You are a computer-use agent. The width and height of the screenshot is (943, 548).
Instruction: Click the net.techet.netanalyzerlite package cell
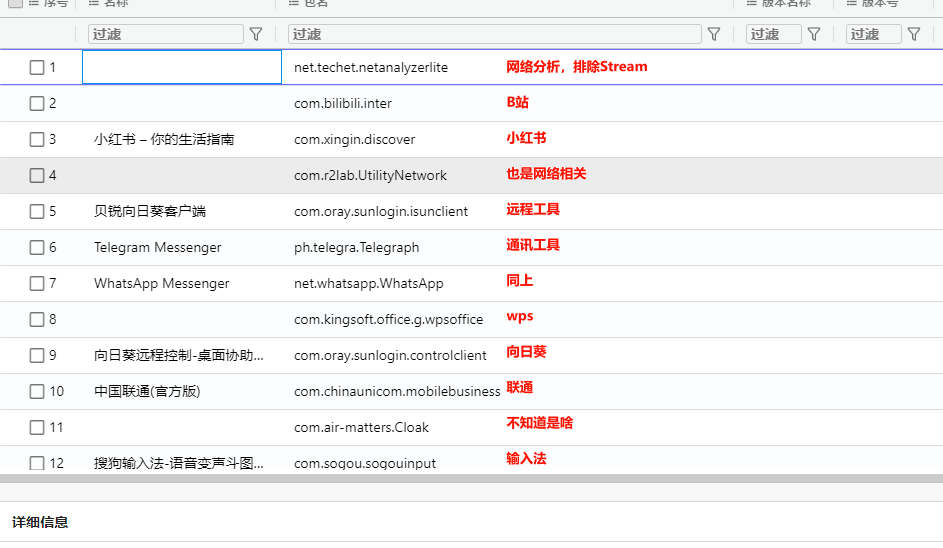[x=370, y=67]
